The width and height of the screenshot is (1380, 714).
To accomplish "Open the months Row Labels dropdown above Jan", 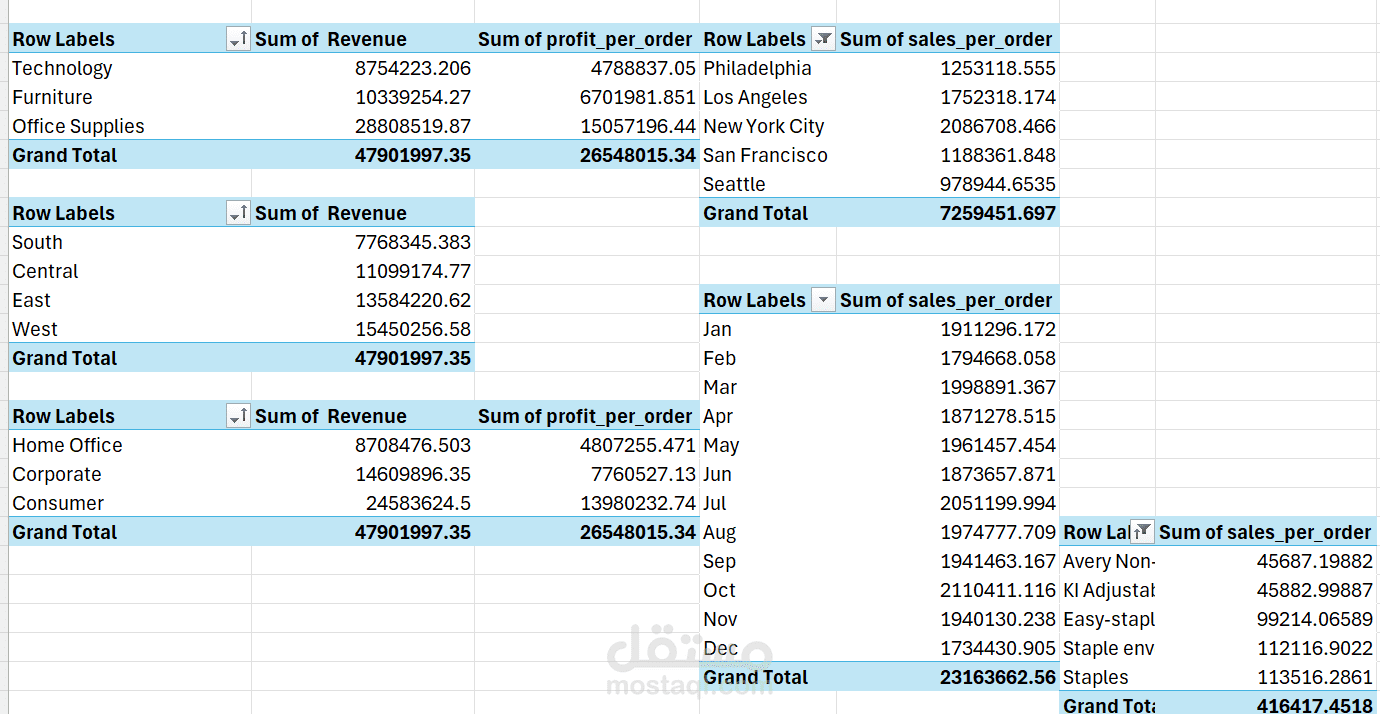I will click(823, 300).
